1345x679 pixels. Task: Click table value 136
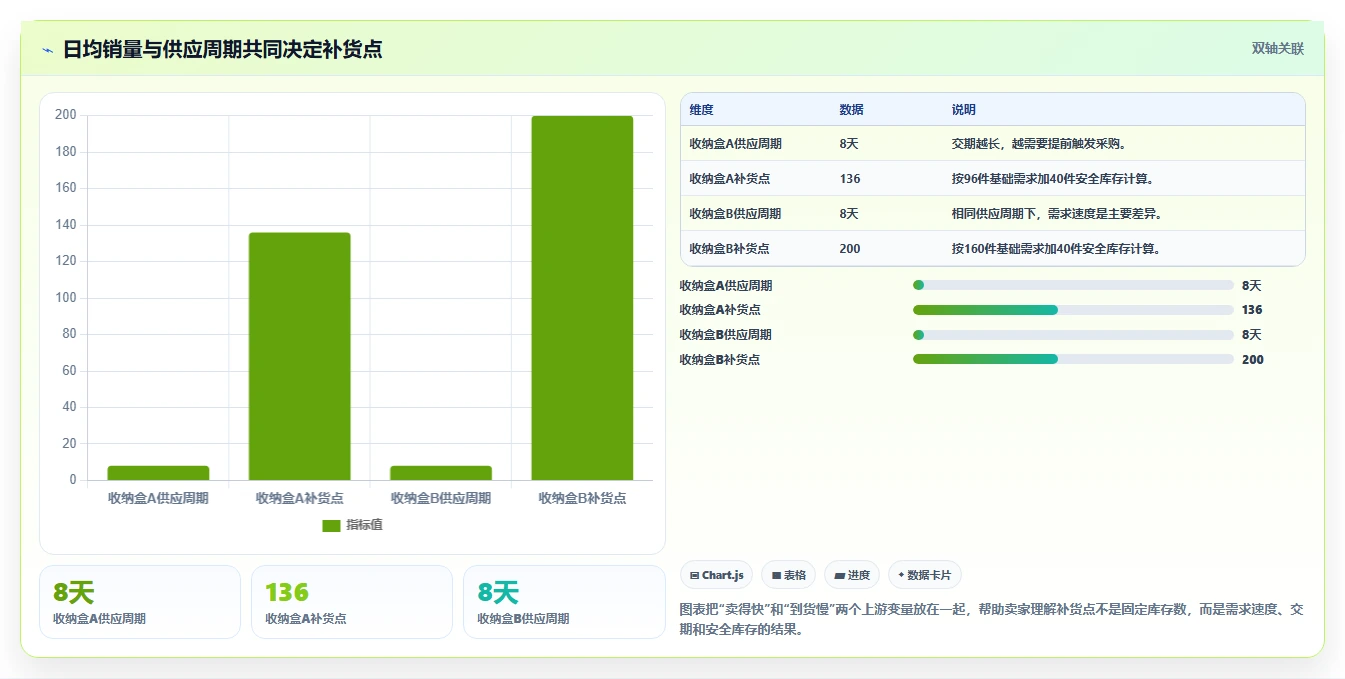pos(850,179)
